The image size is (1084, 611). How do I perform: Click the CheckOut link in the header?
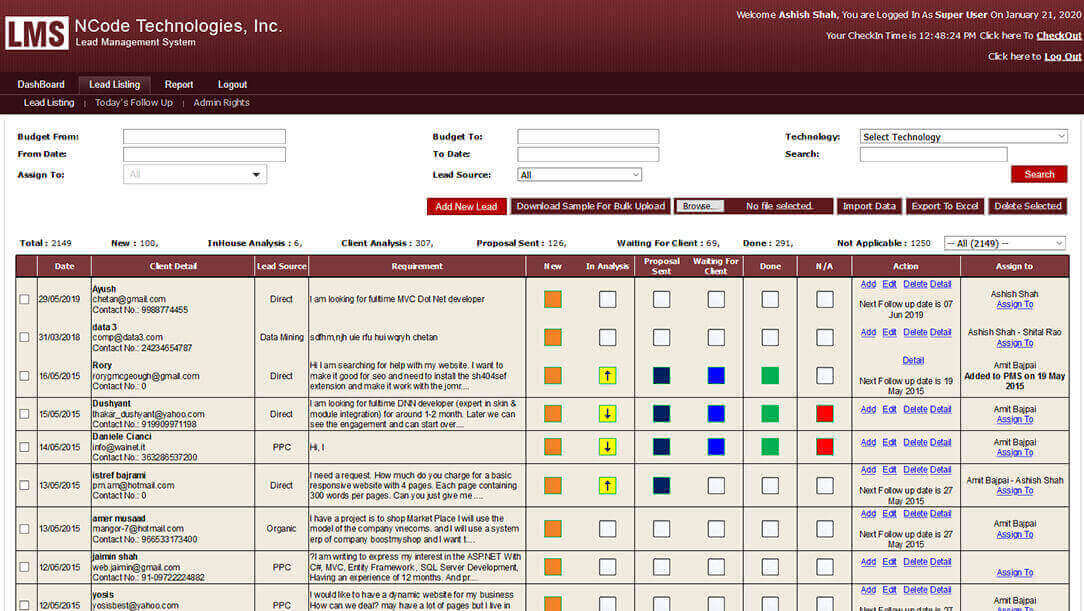point(1058,35)
